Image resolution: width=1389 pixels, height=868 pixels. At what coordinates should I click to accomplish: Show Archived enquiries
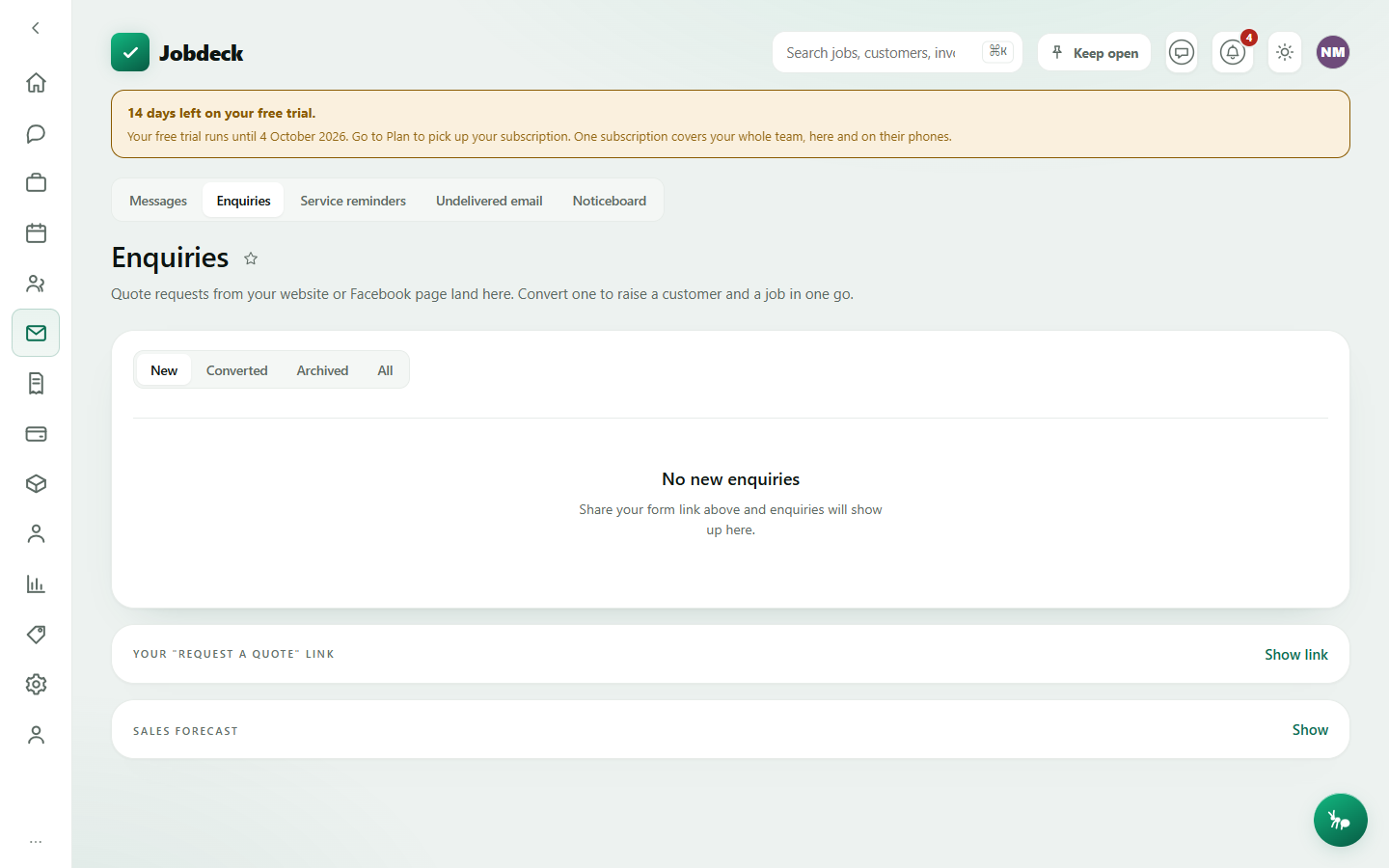point(322,370)
